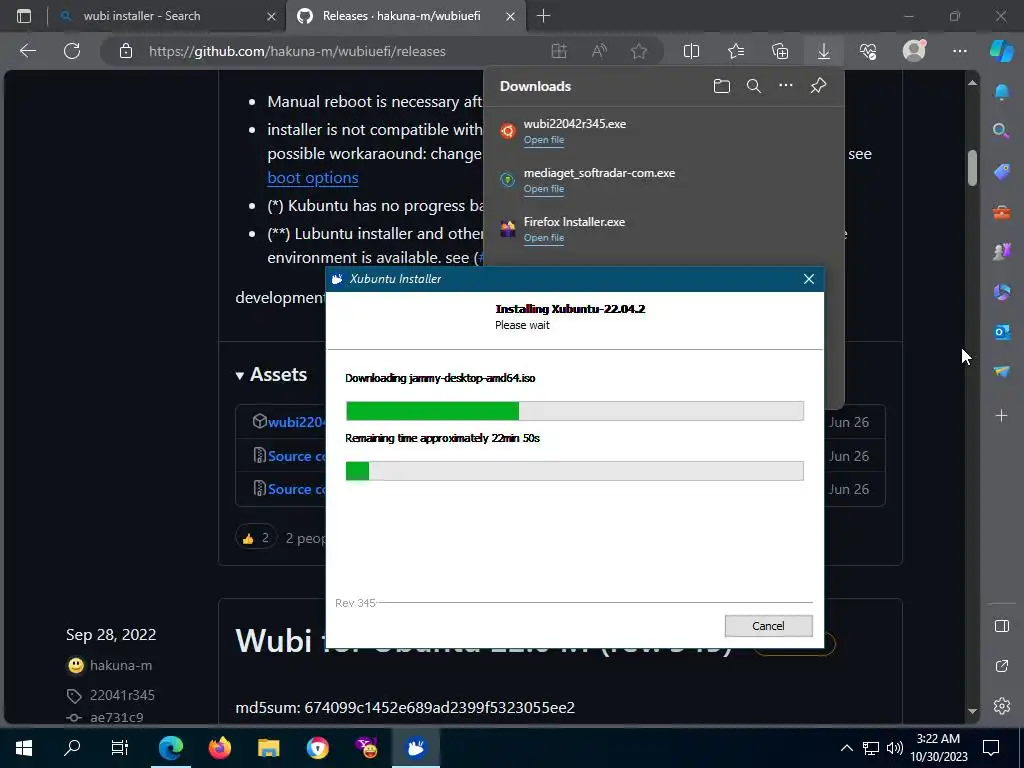Add page to favorites star

pos(639,51)
